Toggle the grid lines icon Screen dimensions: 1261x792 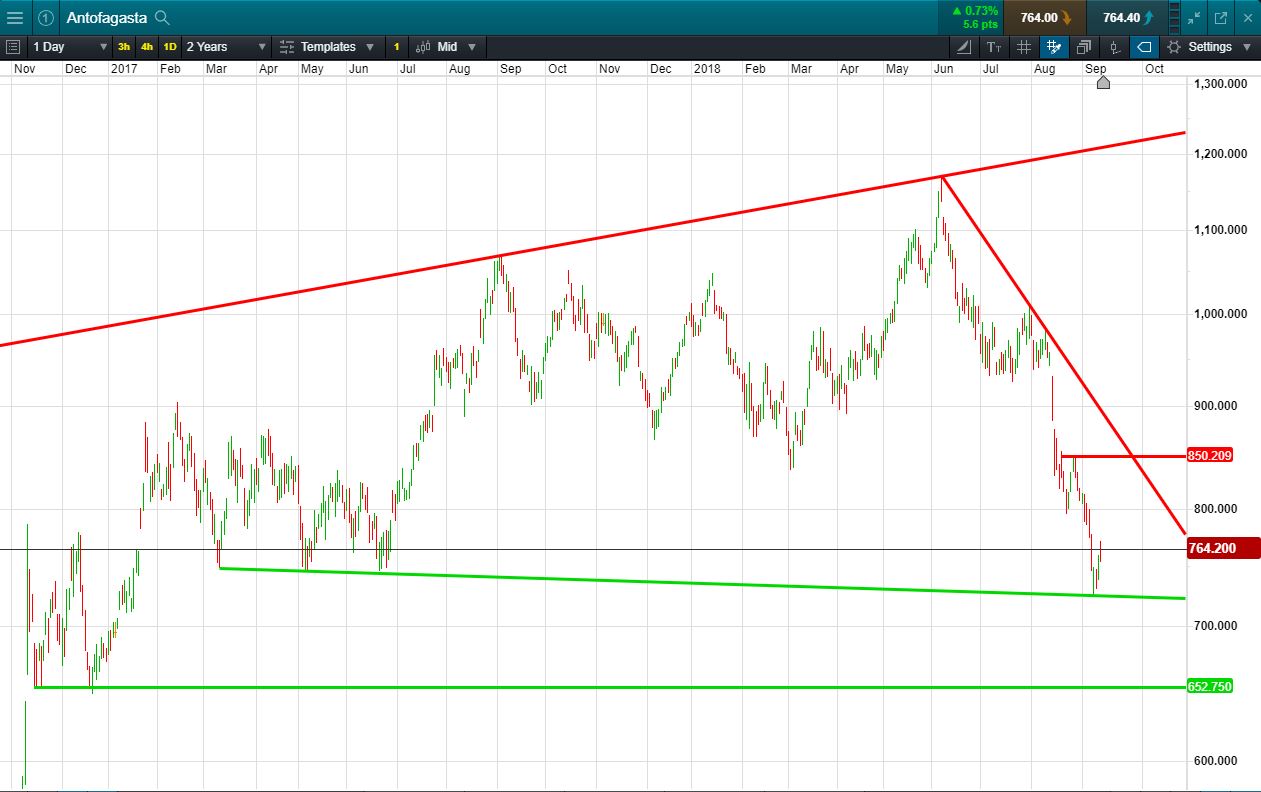tap(1023, 47)
